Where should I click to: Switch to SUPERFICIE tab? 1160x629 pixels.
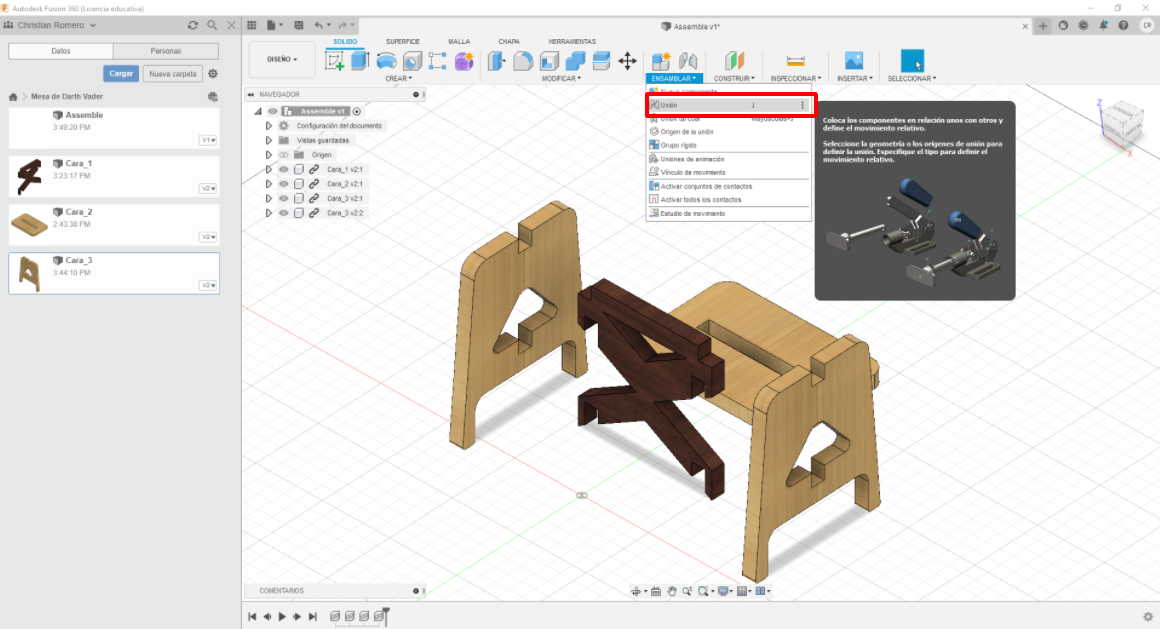(x=402, y=42)
